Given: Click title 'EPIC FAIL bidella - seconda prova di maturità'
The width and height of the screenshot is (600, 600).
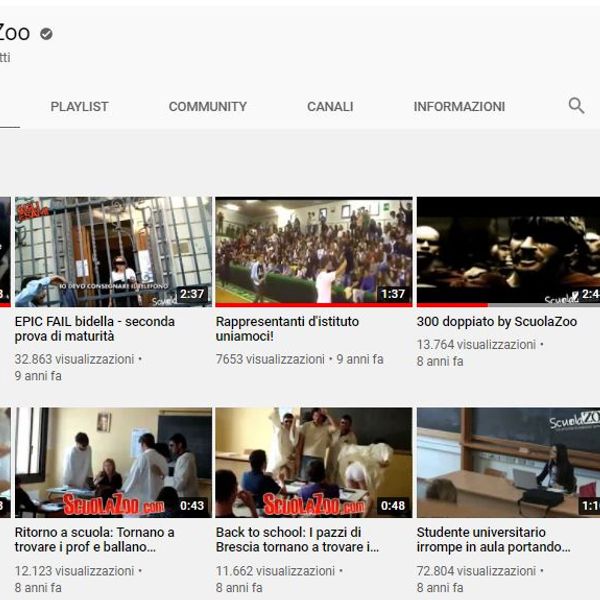Looking at the screenshot, I should (x=95, y=329).
